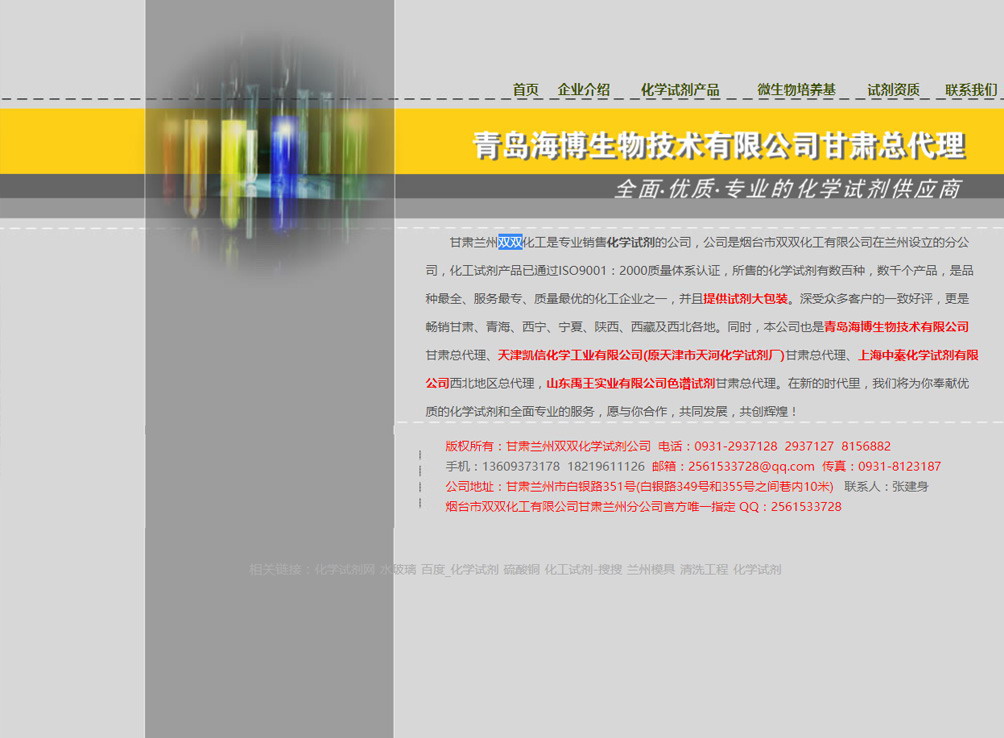Open the 首页 navigation menu item
Viewport: 1004px width, 738px height.
[x=525, y=90]
